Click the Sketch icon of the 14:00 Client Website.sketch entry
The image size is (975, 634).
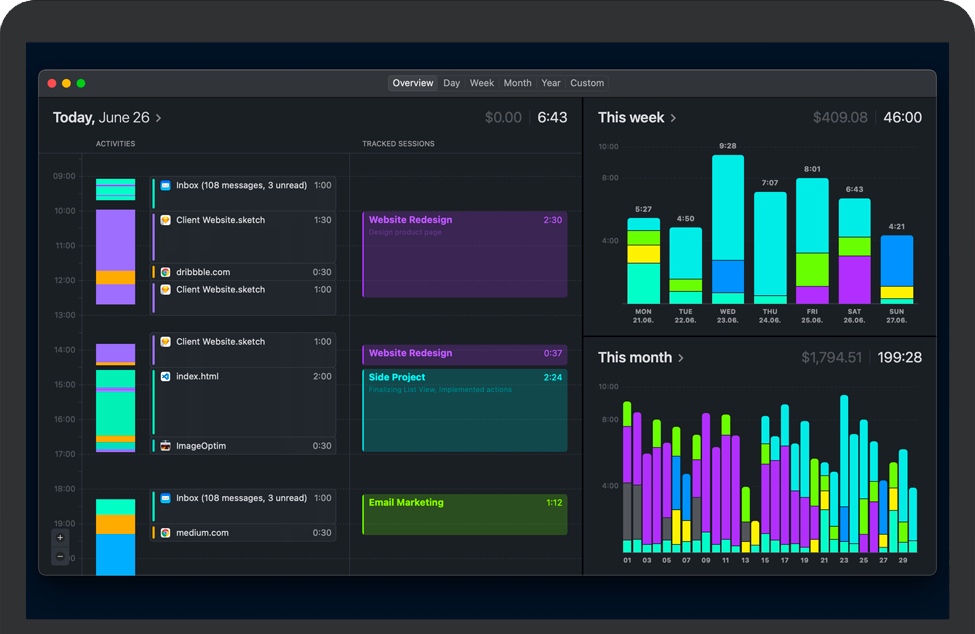point(165,342)
